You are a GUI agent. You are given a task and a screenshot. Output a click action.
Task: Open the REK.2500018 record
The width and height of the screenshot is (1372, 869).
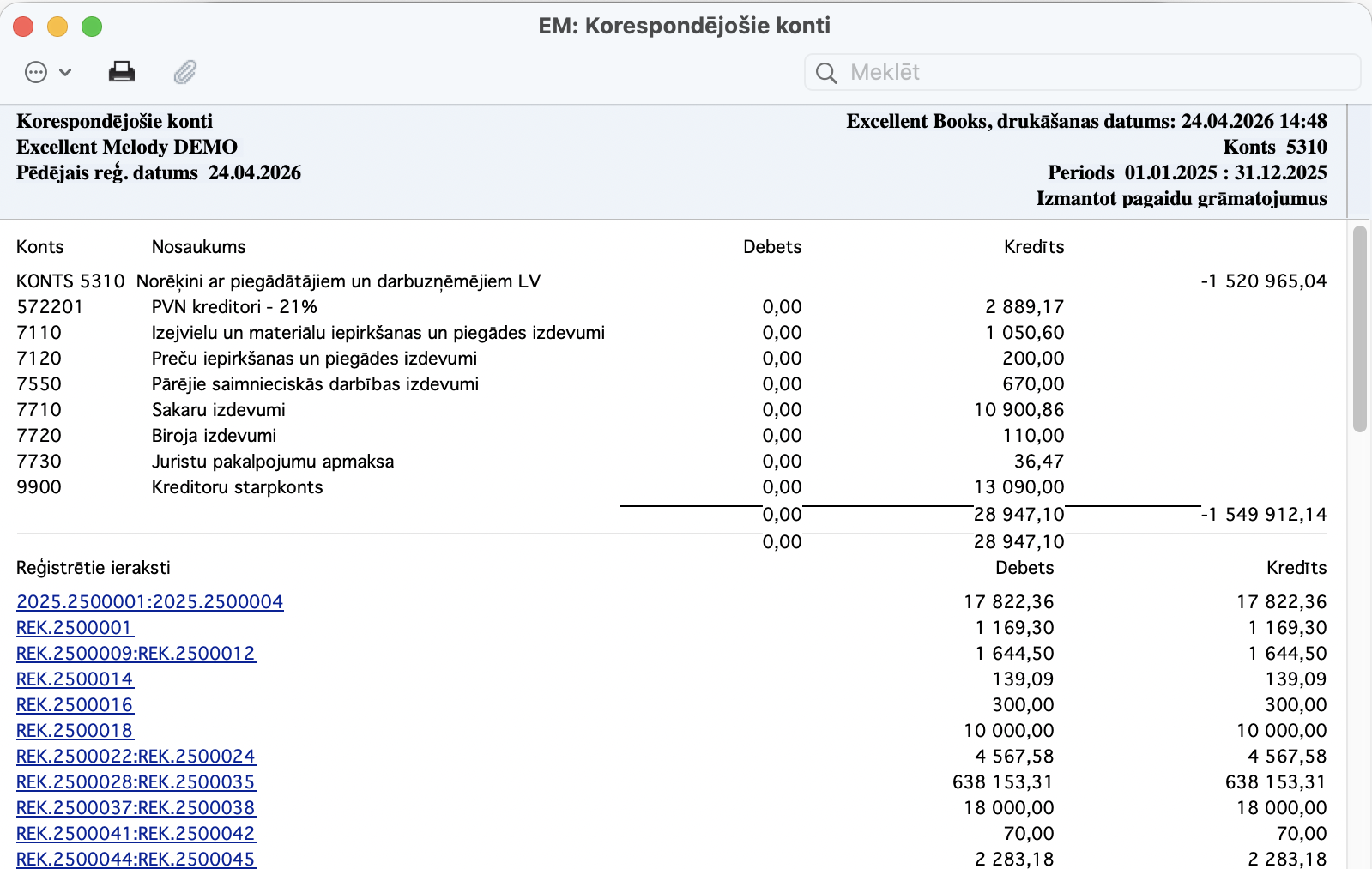75,731
